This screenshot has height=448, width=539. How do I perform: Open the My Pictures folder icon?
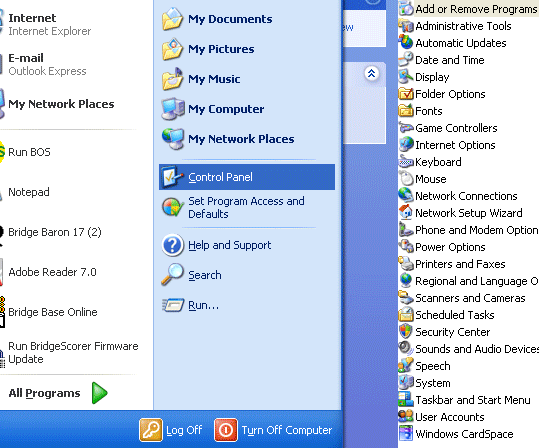click(x=172, y=49)
